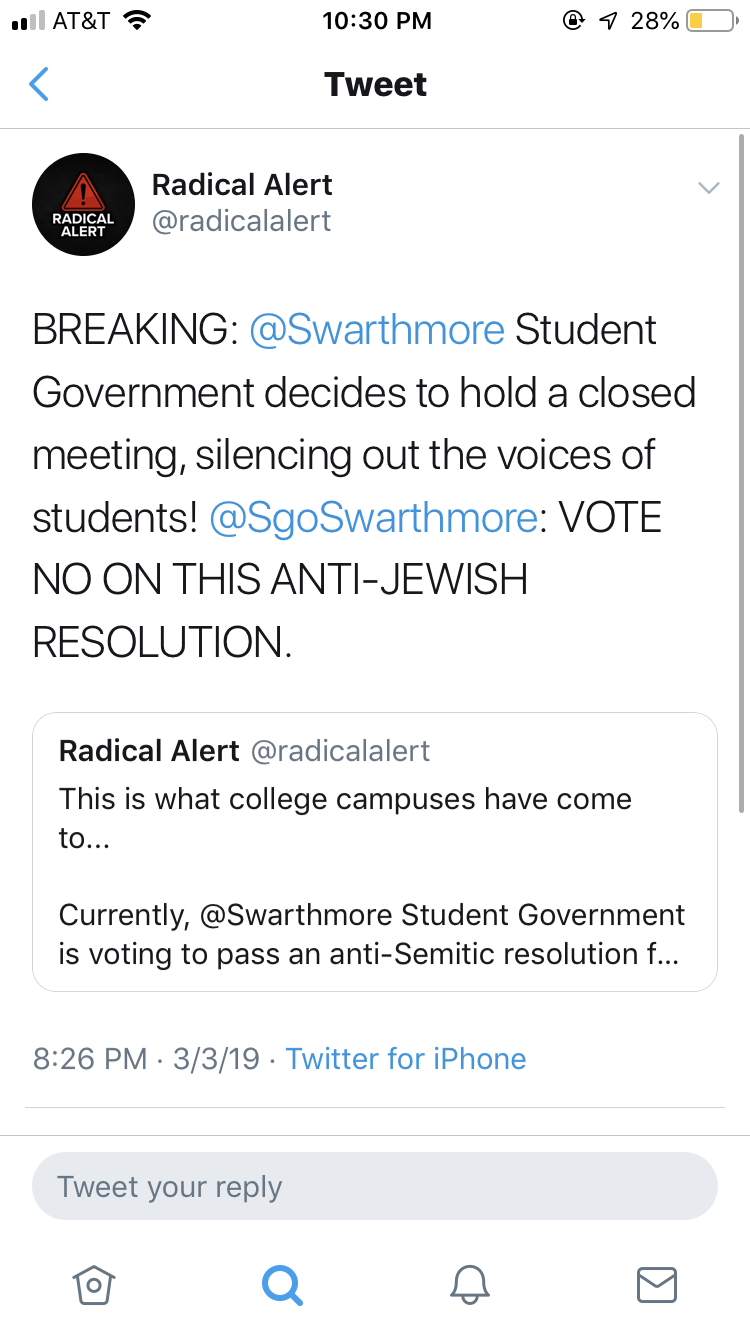Tap the Radical Alert display name
This screenshot has width=750, height=1334.
tap(242, 185)
